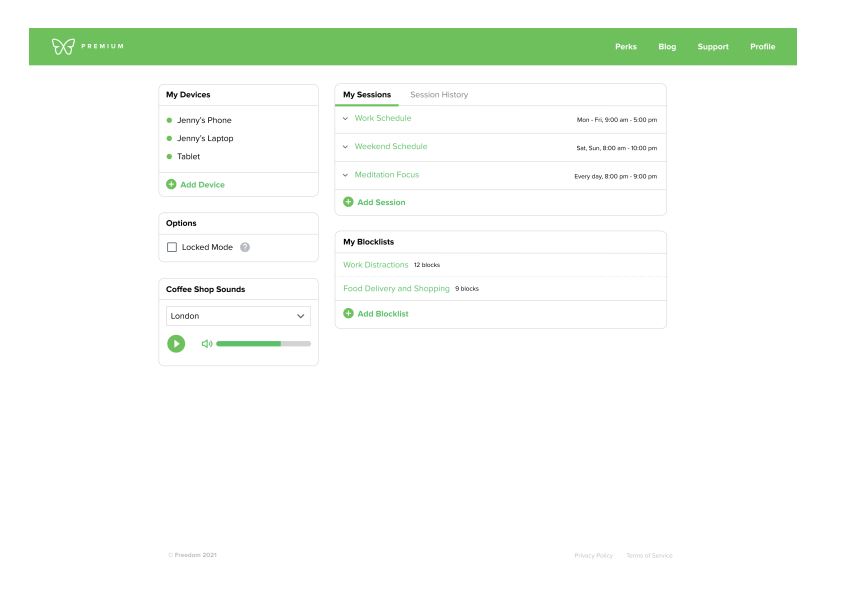Click the plus icon beside Add Session
The image size is (843, 610).
(348, 202)
